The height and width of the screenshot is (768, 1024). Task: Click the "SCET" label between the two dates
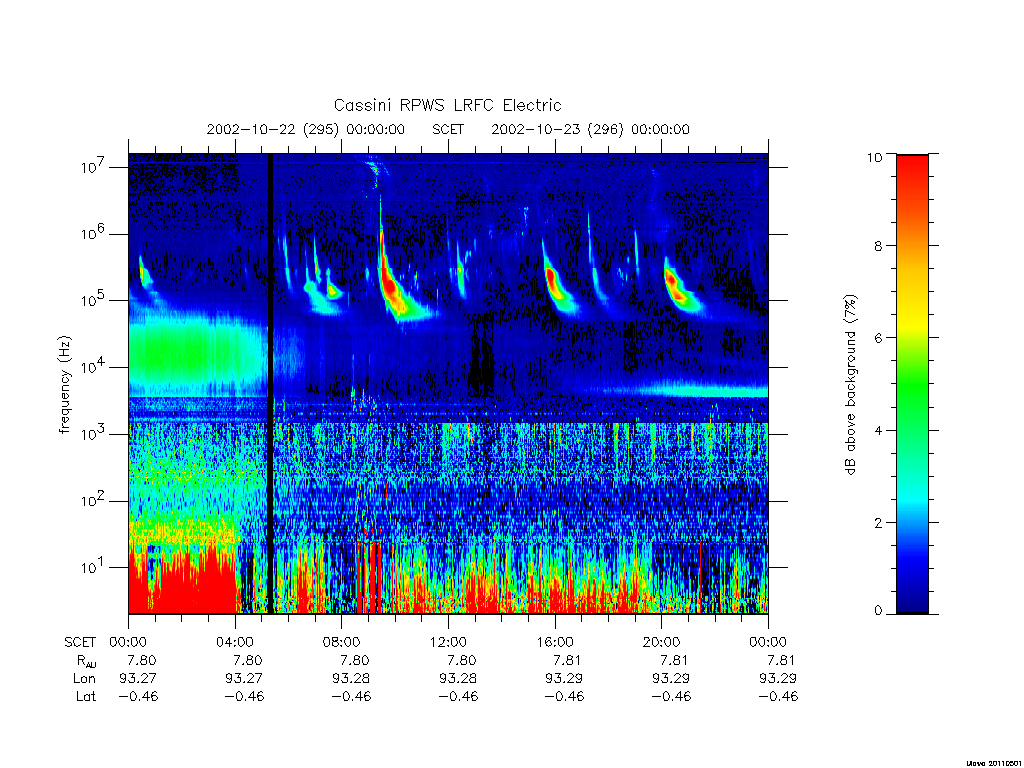tap(448, 129)
